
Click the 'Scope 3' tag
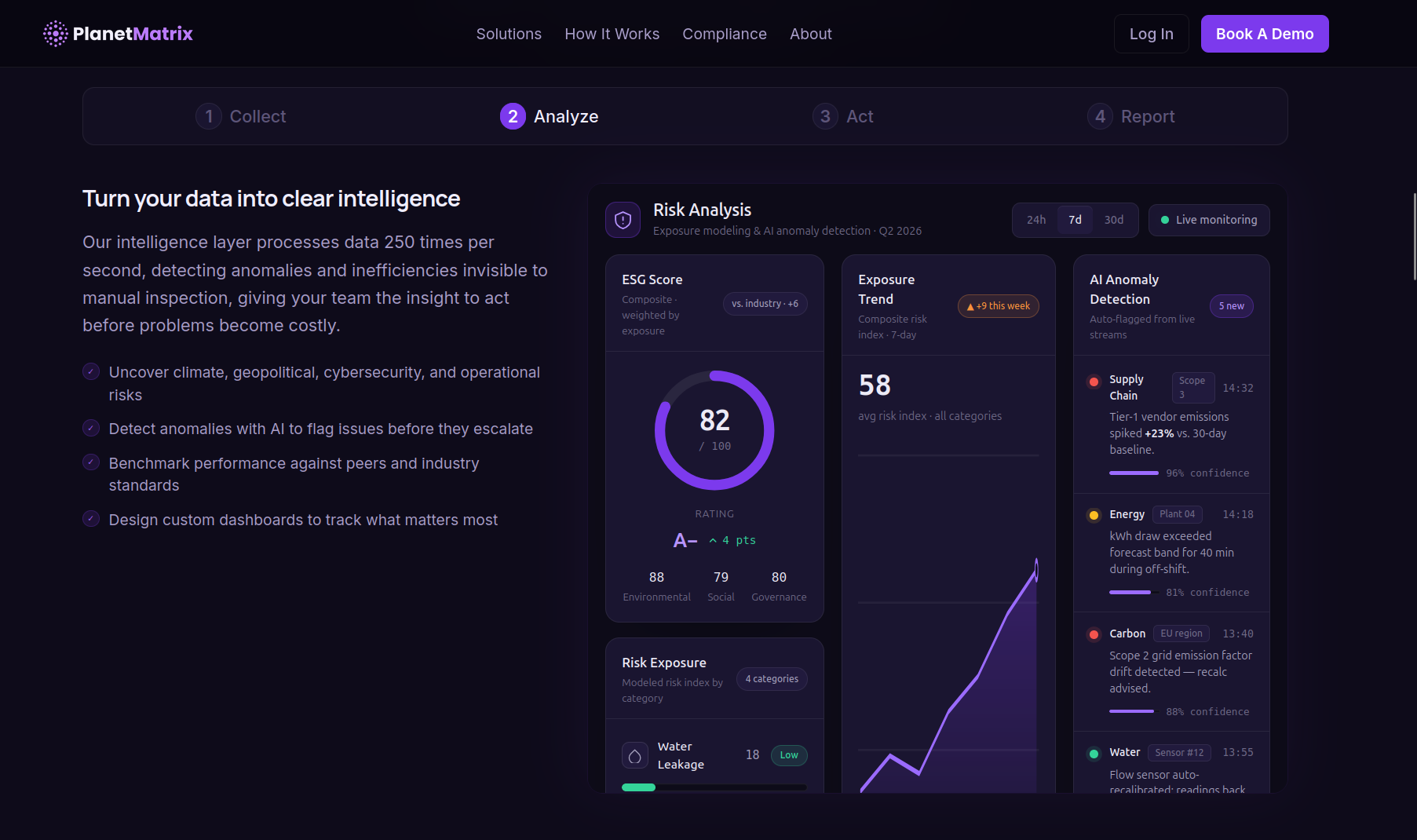click(1192, 388)
